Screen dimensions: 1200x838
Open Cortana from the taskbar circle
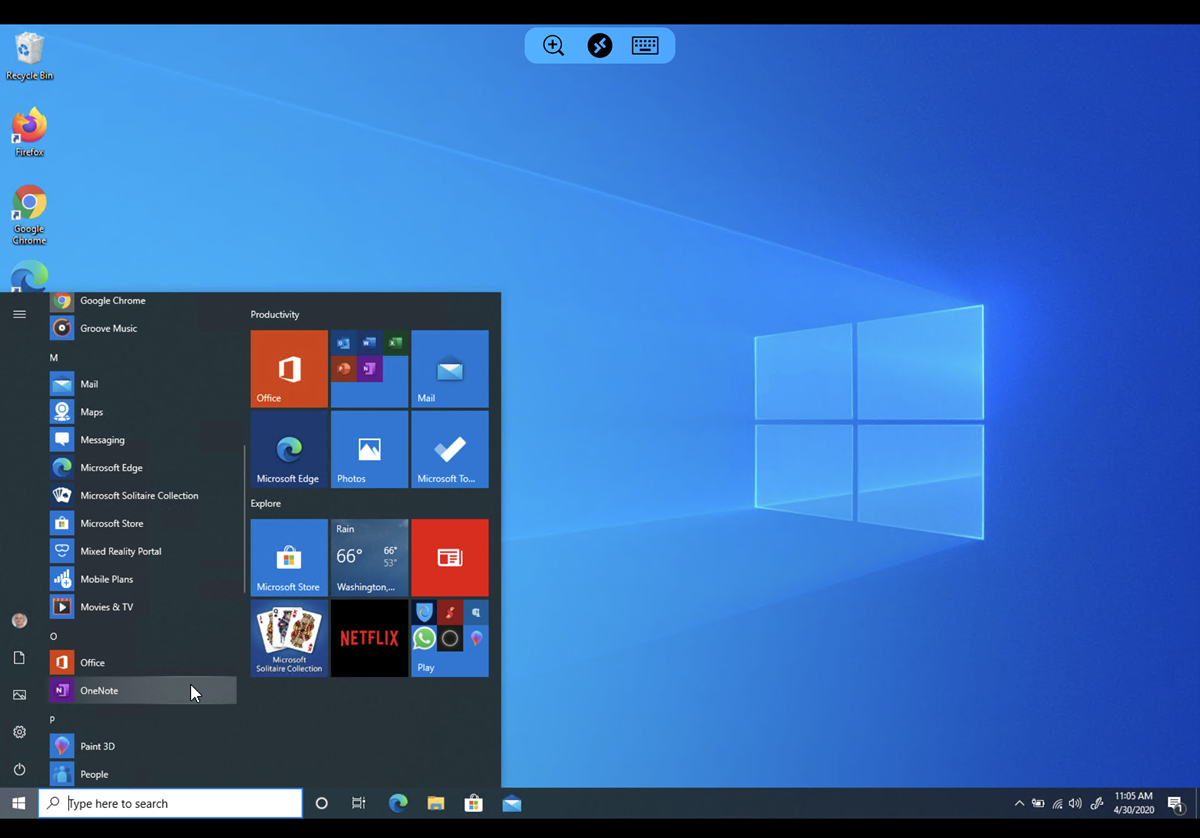321,803
